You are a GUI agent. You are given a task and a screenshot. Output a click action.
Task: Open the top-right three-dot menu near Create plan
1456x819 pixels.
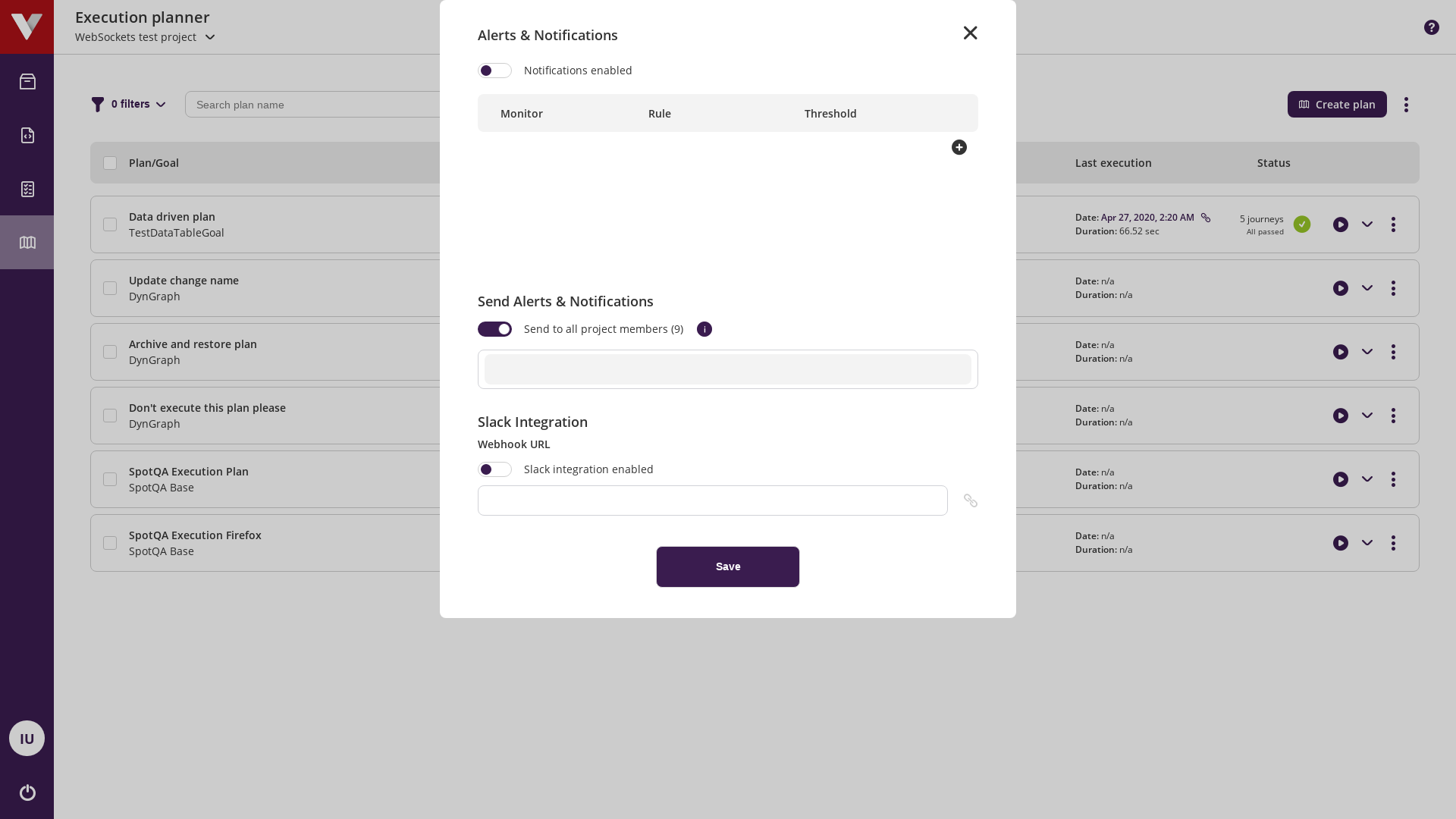(x=1407, y=104)
